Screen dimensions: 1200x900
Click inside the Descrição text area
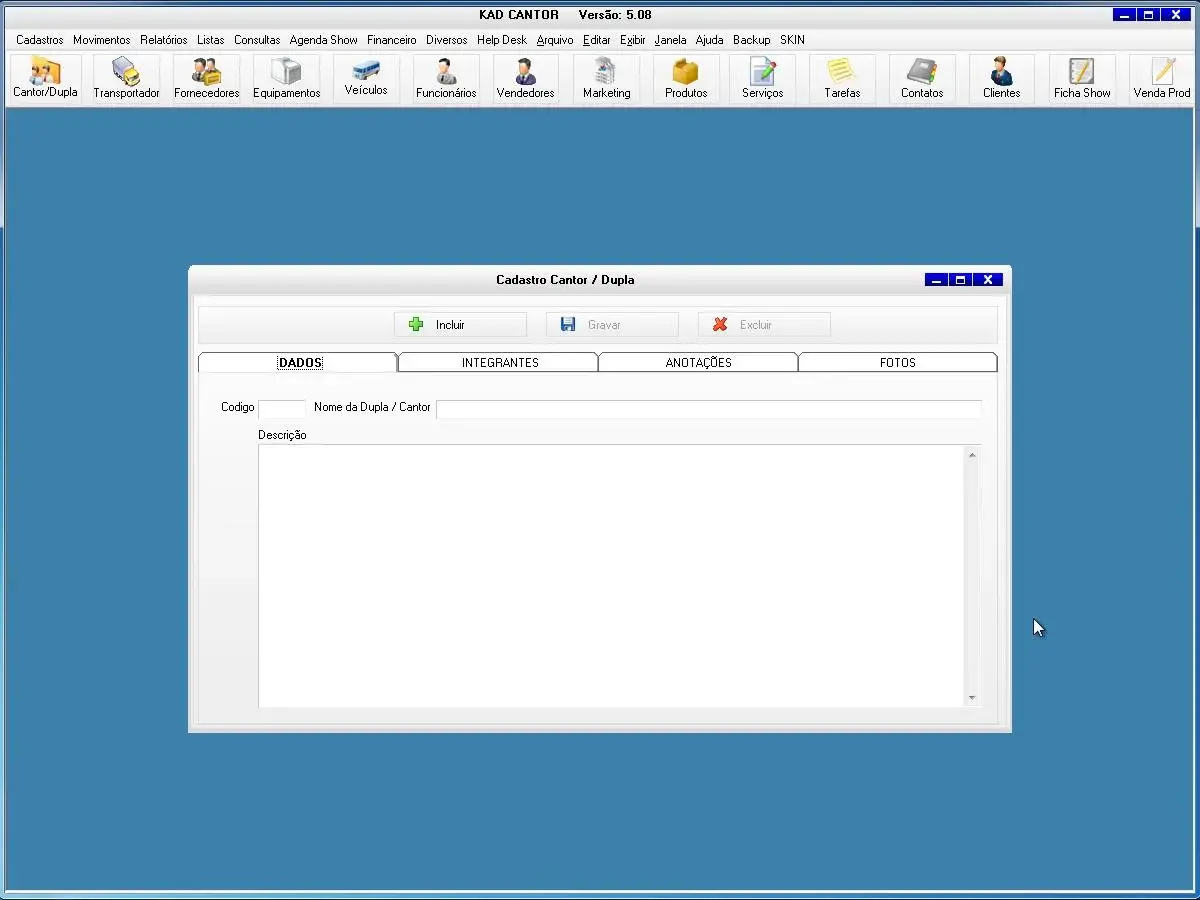tap(610, 575)
